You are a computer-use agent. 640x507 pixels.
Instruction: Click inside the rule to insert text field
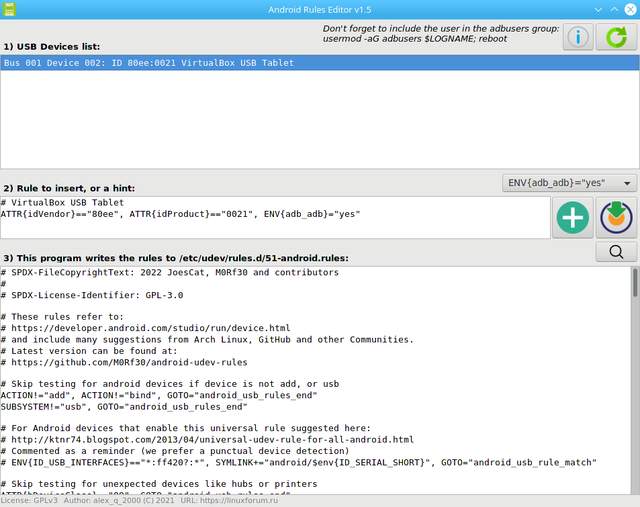pyautogui.click(x=275, y=218)
